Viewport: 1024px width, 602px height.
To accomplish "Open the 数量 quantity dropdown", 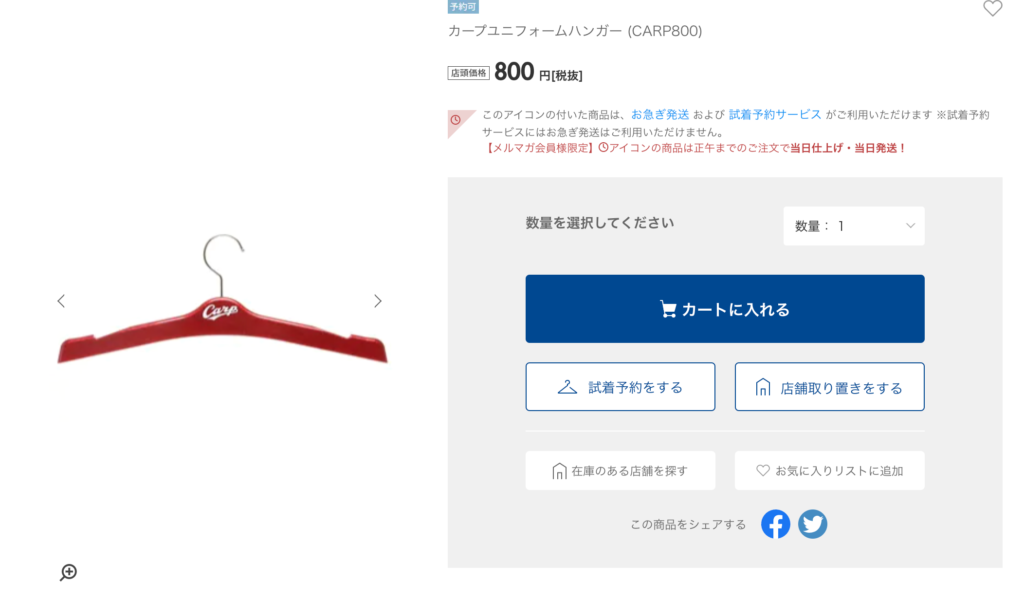I will pos(854,226).
